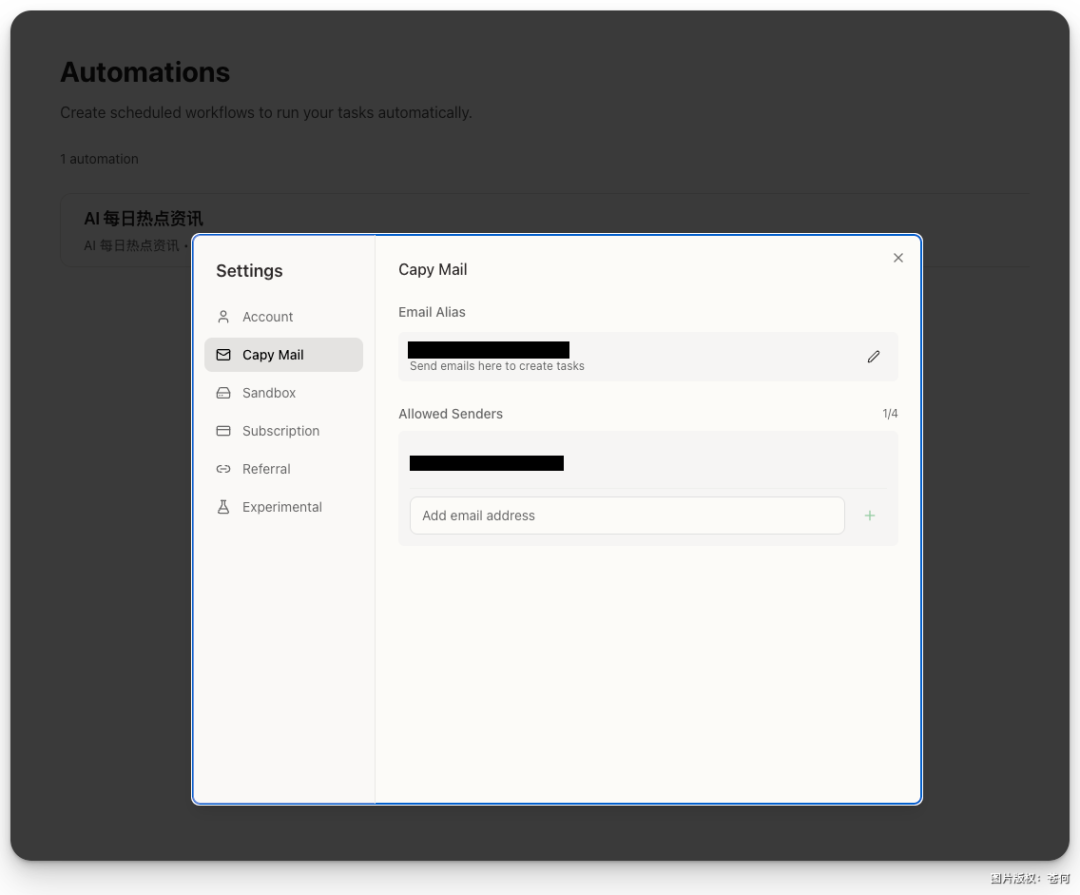Switch to Sandbox settings
Image resolution: width=1080 pixels, height=895 pixels.
[x=269, y=392]
